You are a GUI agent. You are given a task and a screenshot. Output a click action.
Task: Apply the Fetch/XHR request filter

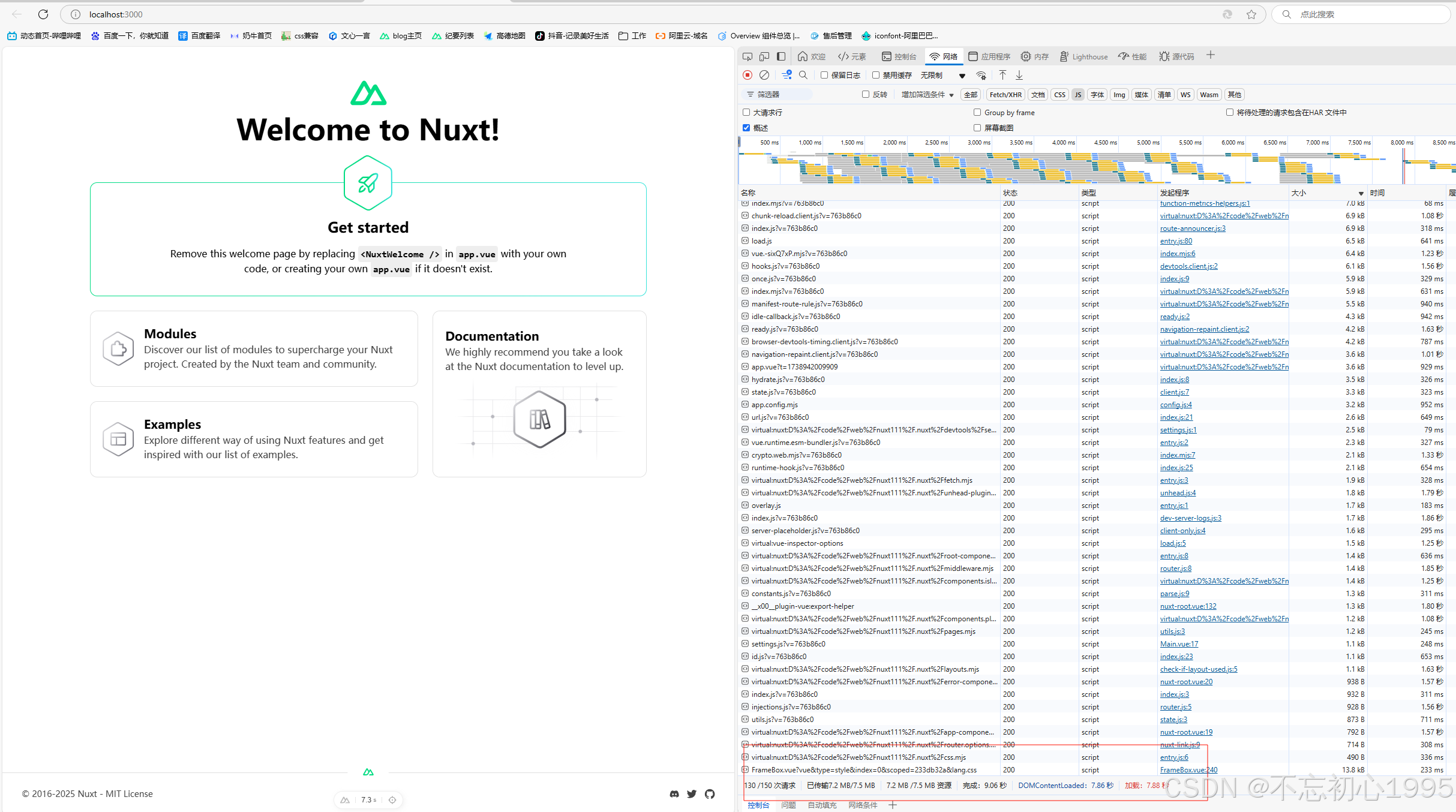[x=1005, y=94]
